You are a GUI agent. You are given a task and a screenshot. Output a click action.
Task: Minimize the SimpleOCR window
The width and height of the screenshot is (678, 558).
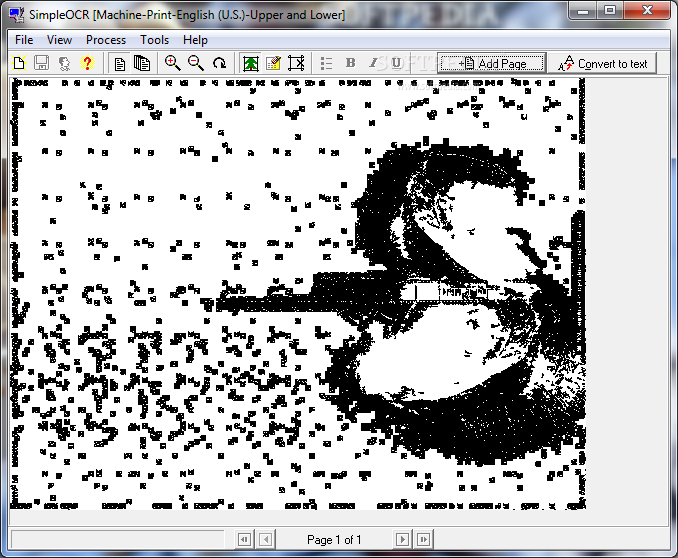(583, 10)
